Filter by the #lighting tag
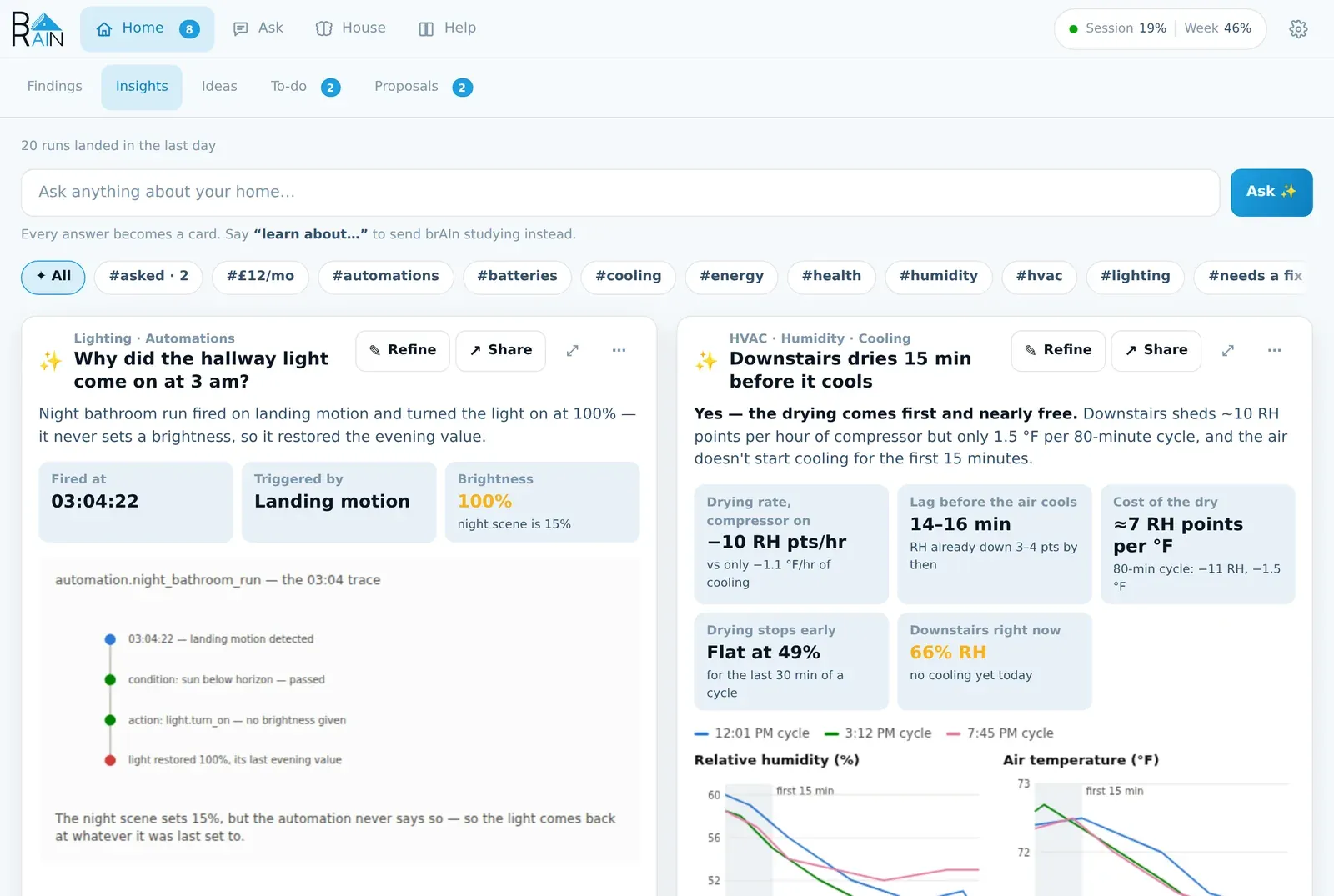This screenshot has width=1334, height=896. tap(1136, 277)
